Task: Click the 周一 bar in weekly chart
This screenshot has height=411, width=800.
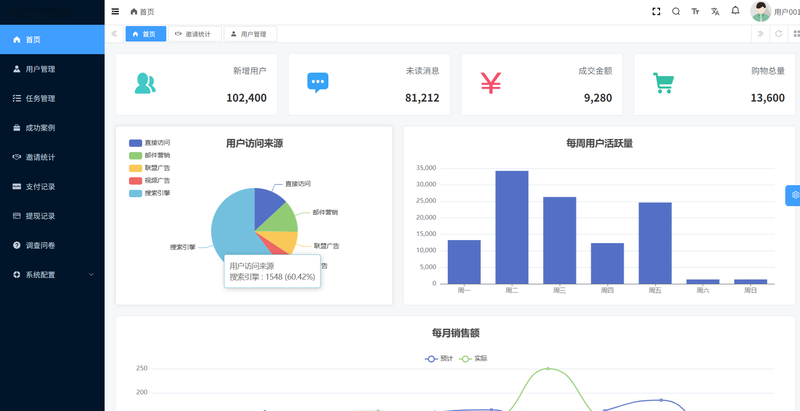Action: click(464, 262)
